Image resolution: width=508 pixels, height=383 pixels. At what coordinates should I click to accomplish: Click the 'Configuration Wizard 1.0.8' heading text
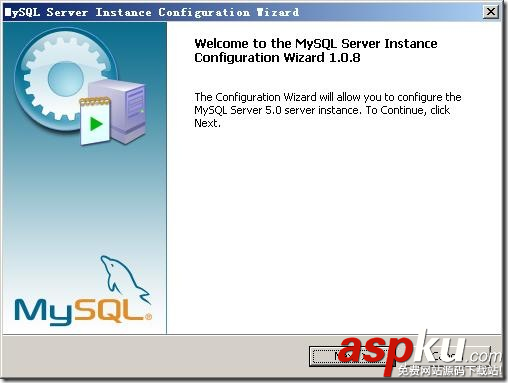(277, 58)
